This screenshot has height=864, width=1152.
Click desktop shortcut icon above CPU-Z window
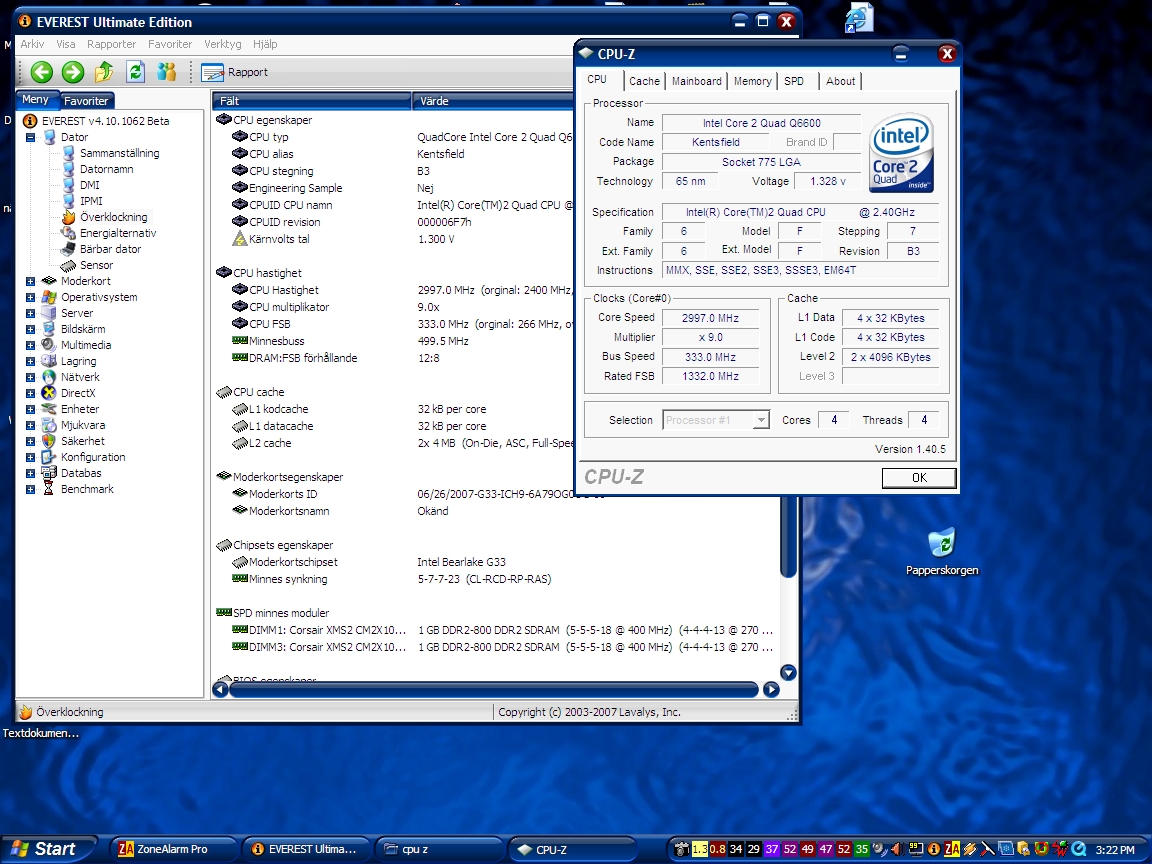[x=859, y=18]
